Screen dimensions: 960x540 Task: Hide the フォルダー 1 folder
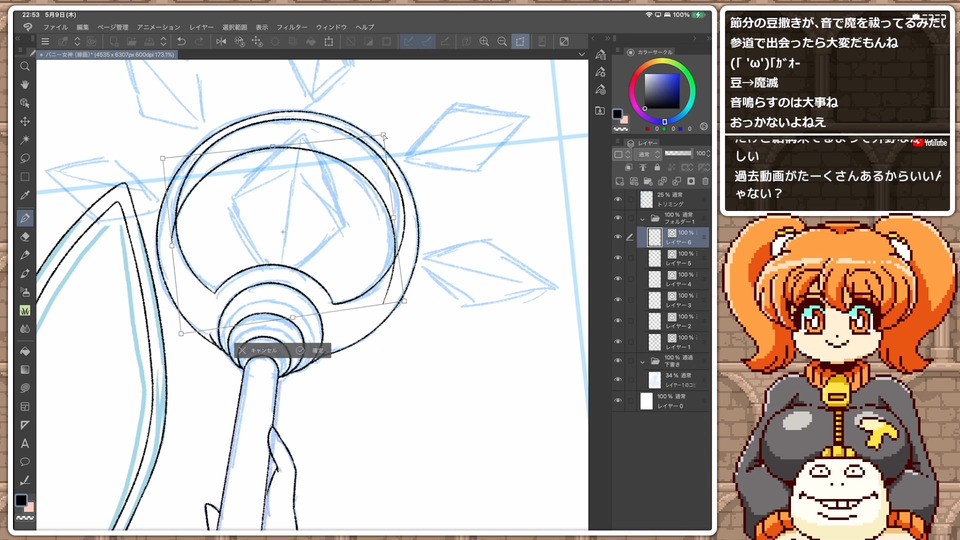(618, 218)
